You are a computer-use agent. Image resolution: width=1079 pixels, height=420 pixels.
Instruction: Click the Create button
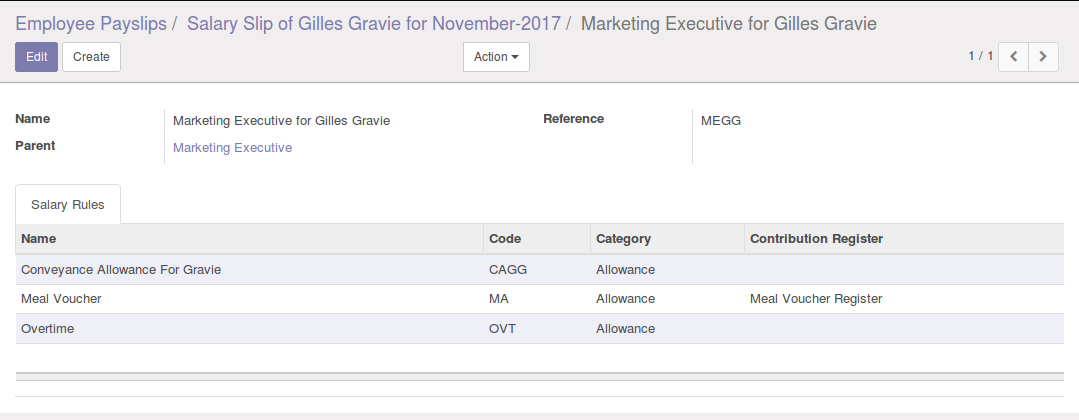pos(91,57)
